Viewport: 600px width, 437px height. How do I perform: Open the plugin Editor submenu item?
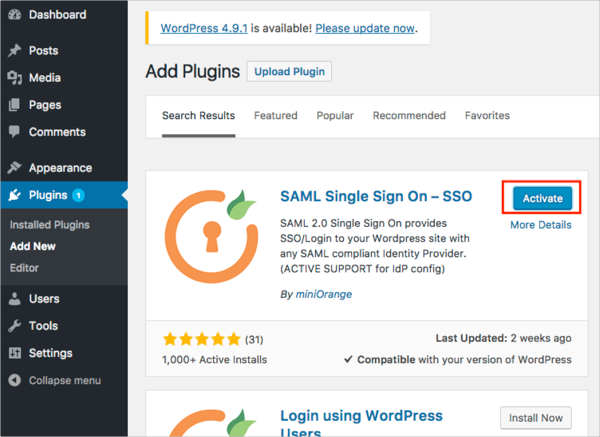coord(25,268)
